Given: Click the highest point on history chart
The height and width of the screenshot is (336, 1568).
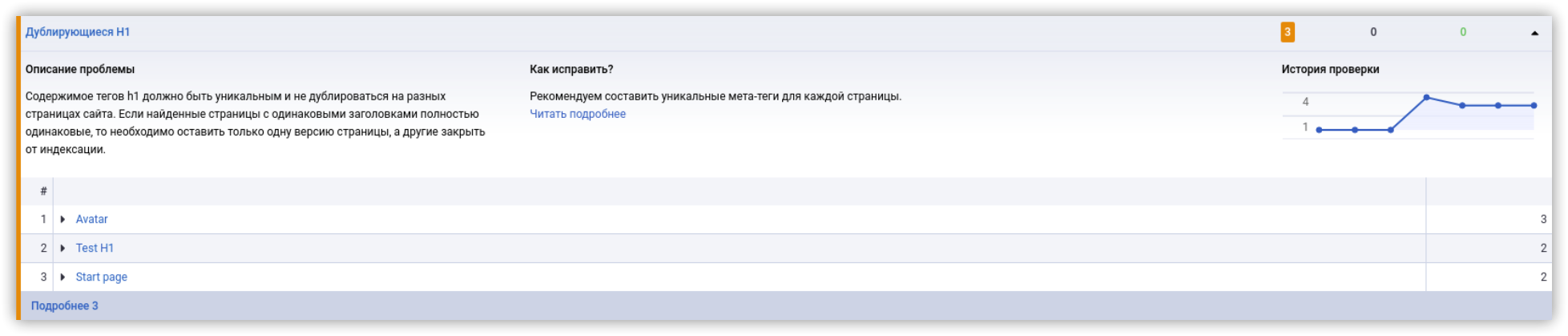Looking at the screenshot, I should pyautogui.click(x=1426, y=98).
